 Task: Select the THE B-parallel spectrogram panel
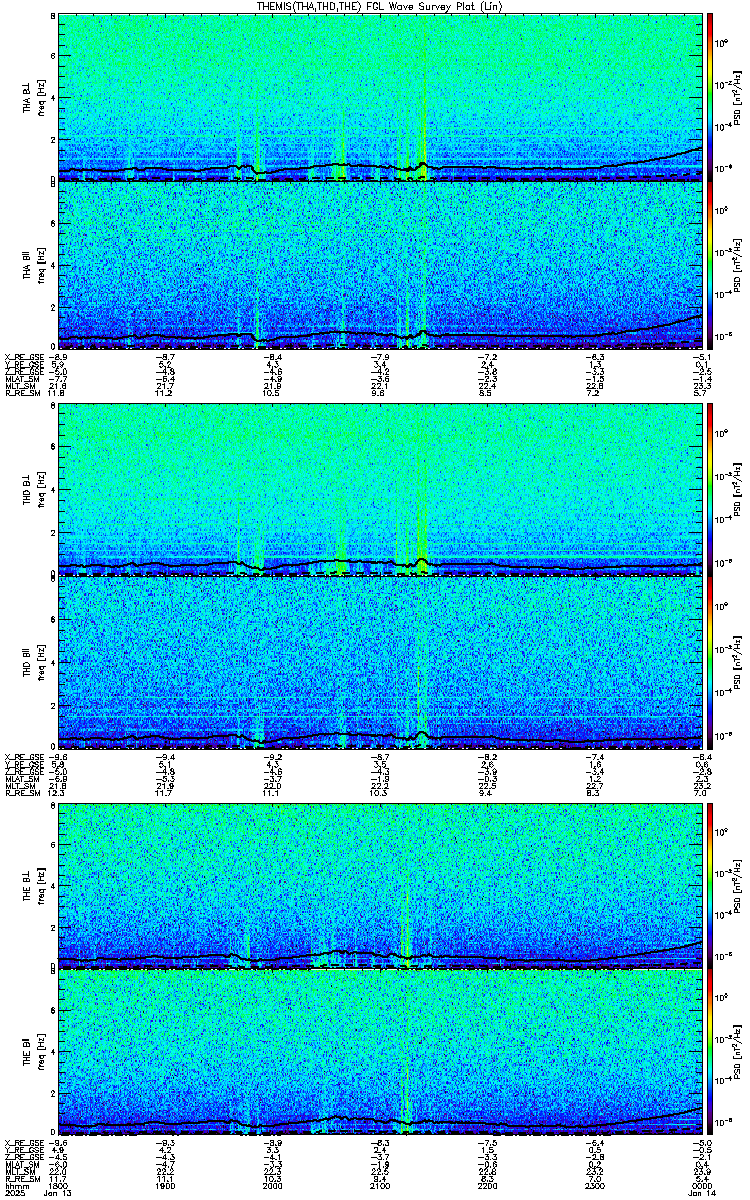pyautogui.click(x=381, y=1054)
